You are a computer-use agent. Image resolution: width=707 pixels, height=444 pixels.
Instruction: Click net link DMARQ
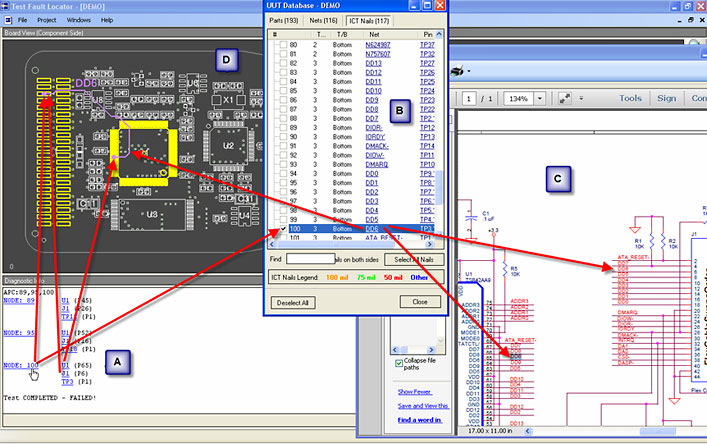click(376, 165)
